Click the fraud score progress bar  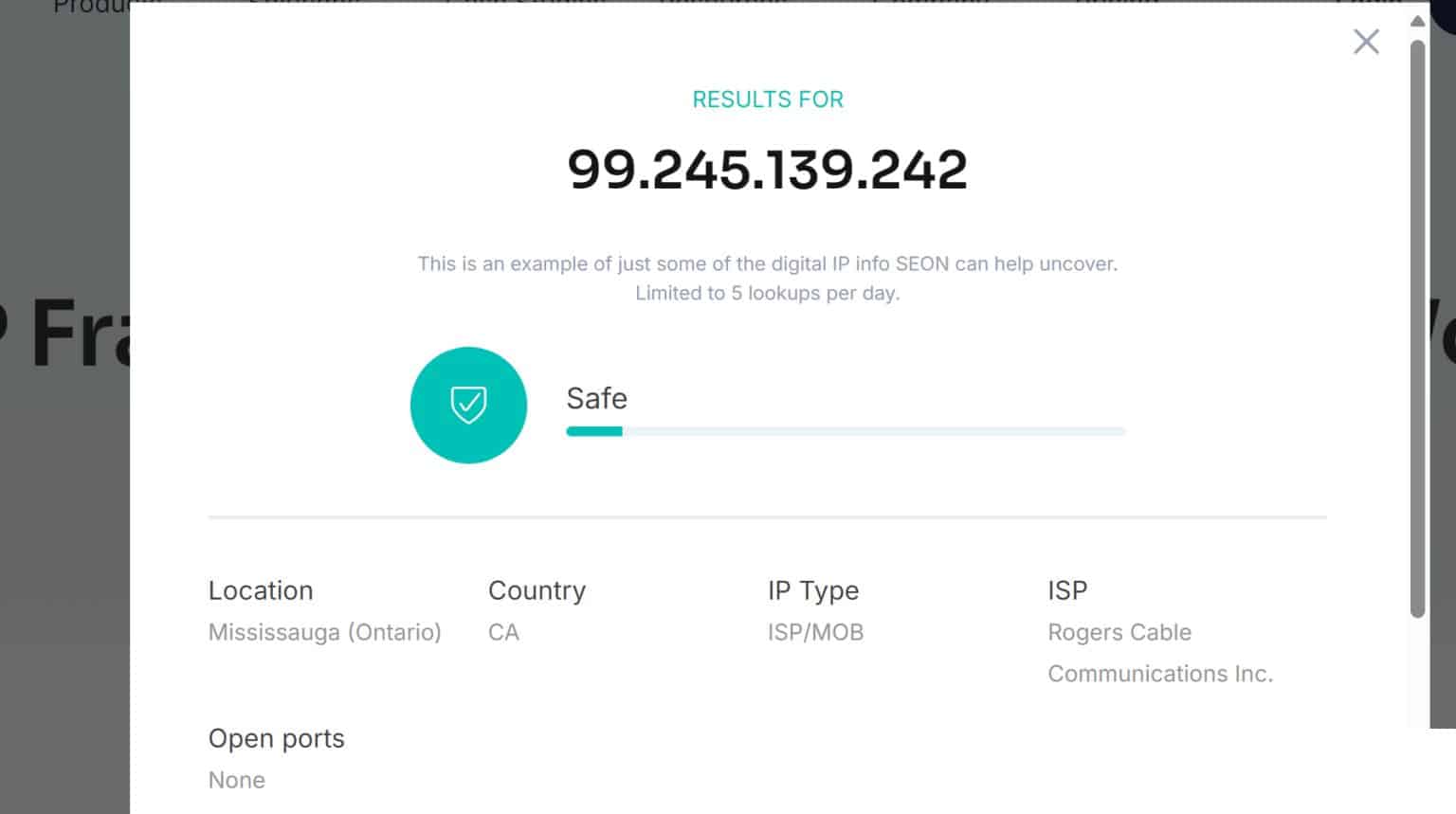[846, 431]
